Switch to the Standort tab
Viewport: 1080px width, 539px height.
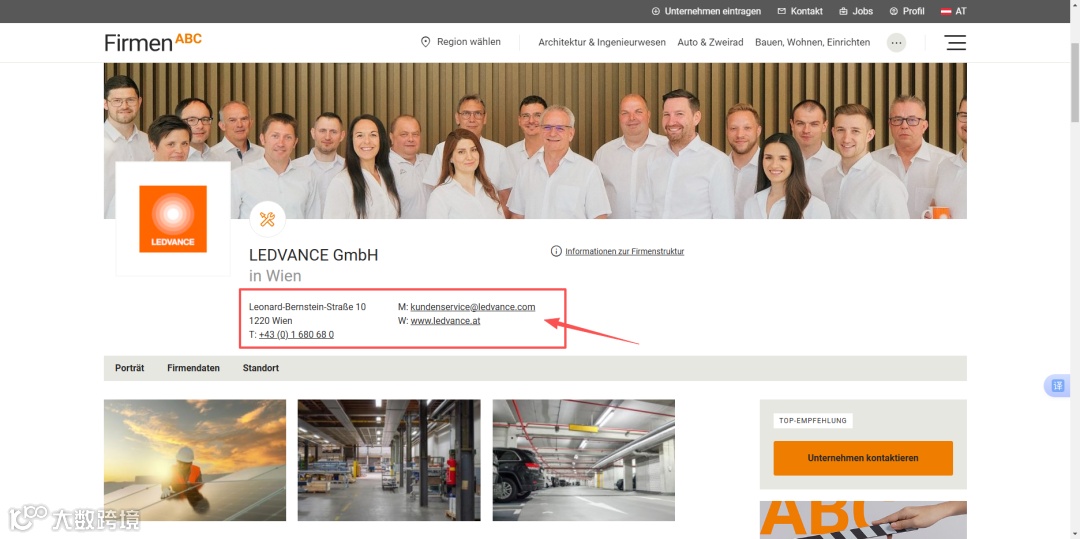click(260, 368)
